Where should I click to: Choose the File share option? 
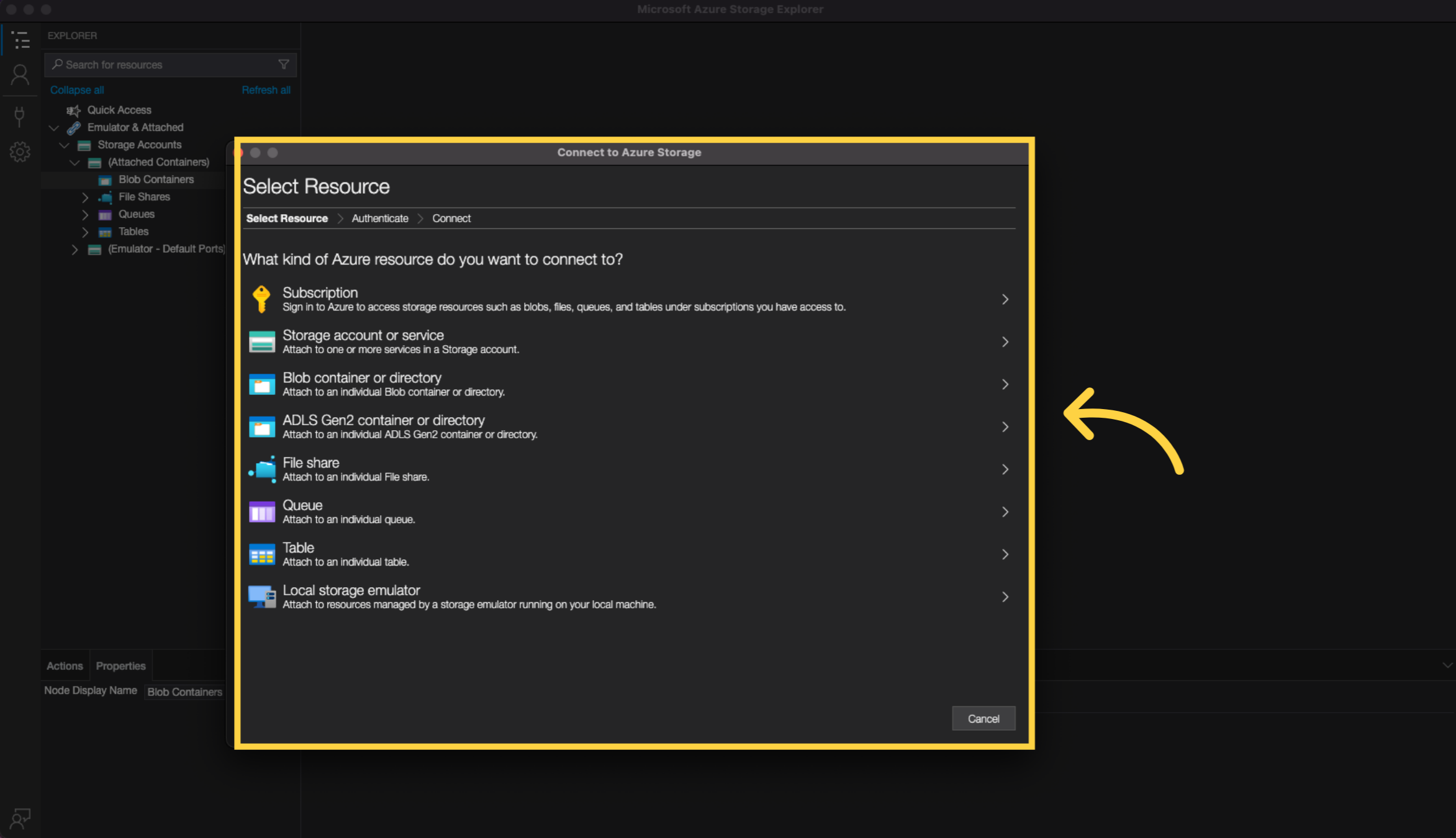click(x=311, y=462)
